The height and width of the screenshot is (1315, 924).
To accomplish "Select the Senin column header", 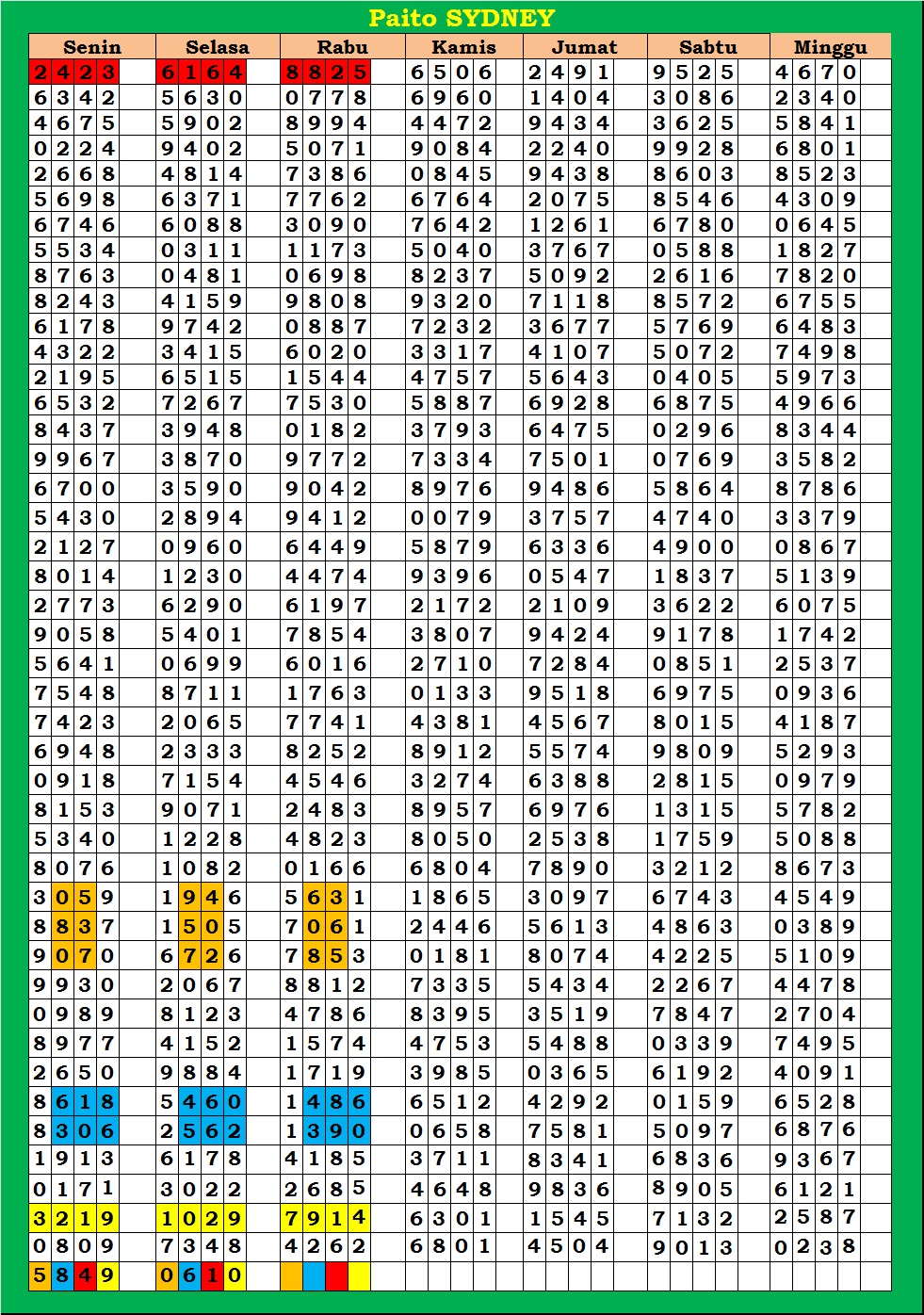I will point(91,47).
